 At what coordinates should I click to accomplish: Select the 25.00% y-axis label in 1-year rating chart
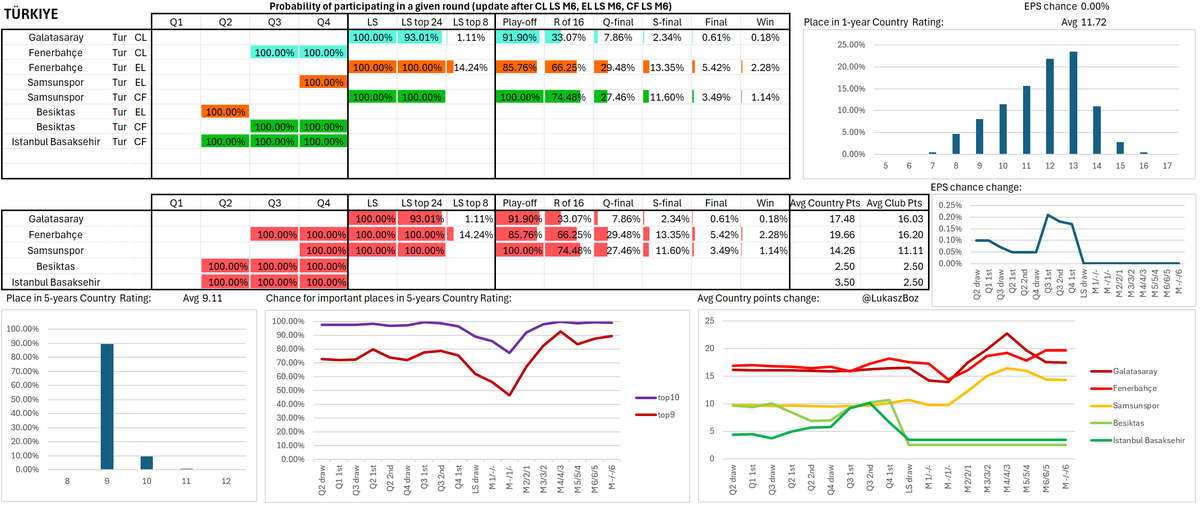coord(850,46)
